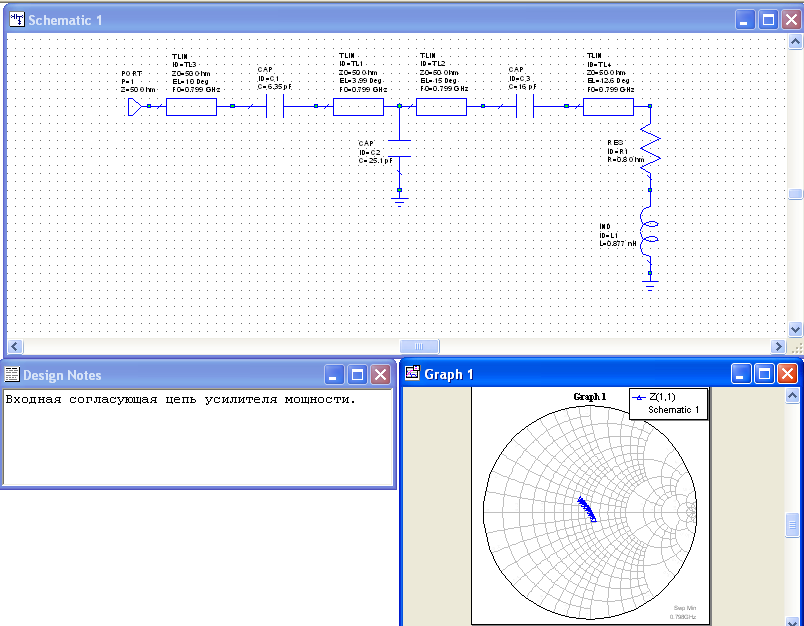Close the Graph 1 window
The image size is (804, 626).
click(787, 374)
